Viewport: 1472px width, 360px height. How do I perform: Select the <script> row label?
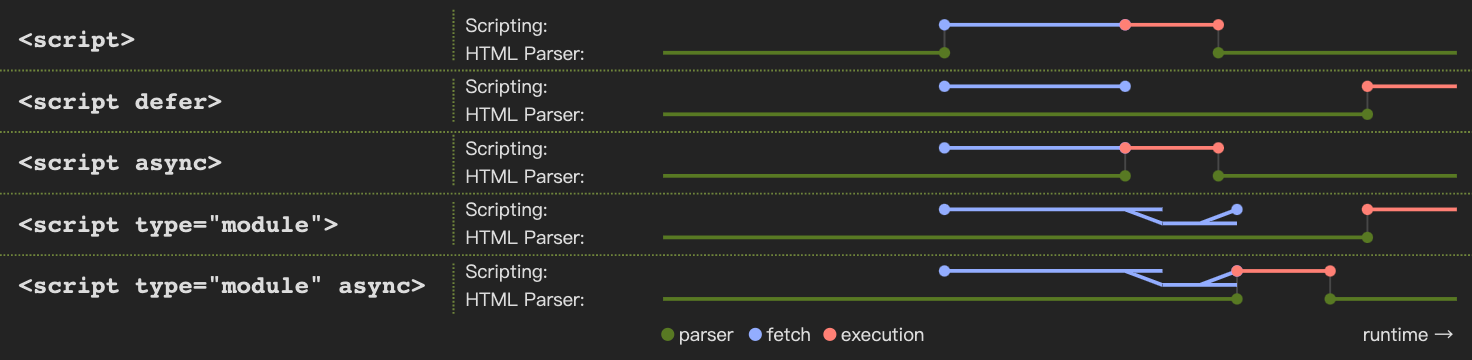coord(77,41)
